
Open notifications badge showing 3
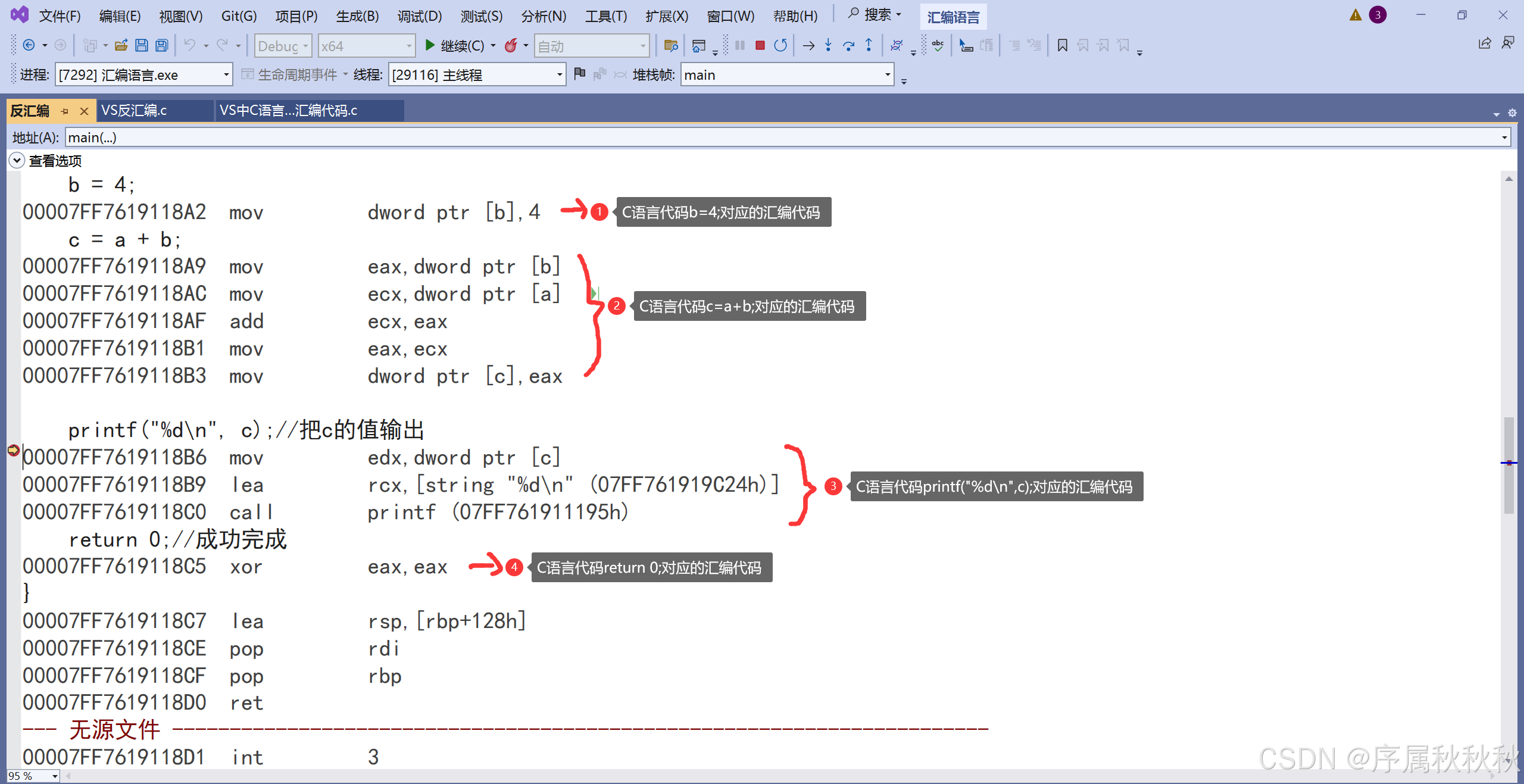coord(1378,15)
